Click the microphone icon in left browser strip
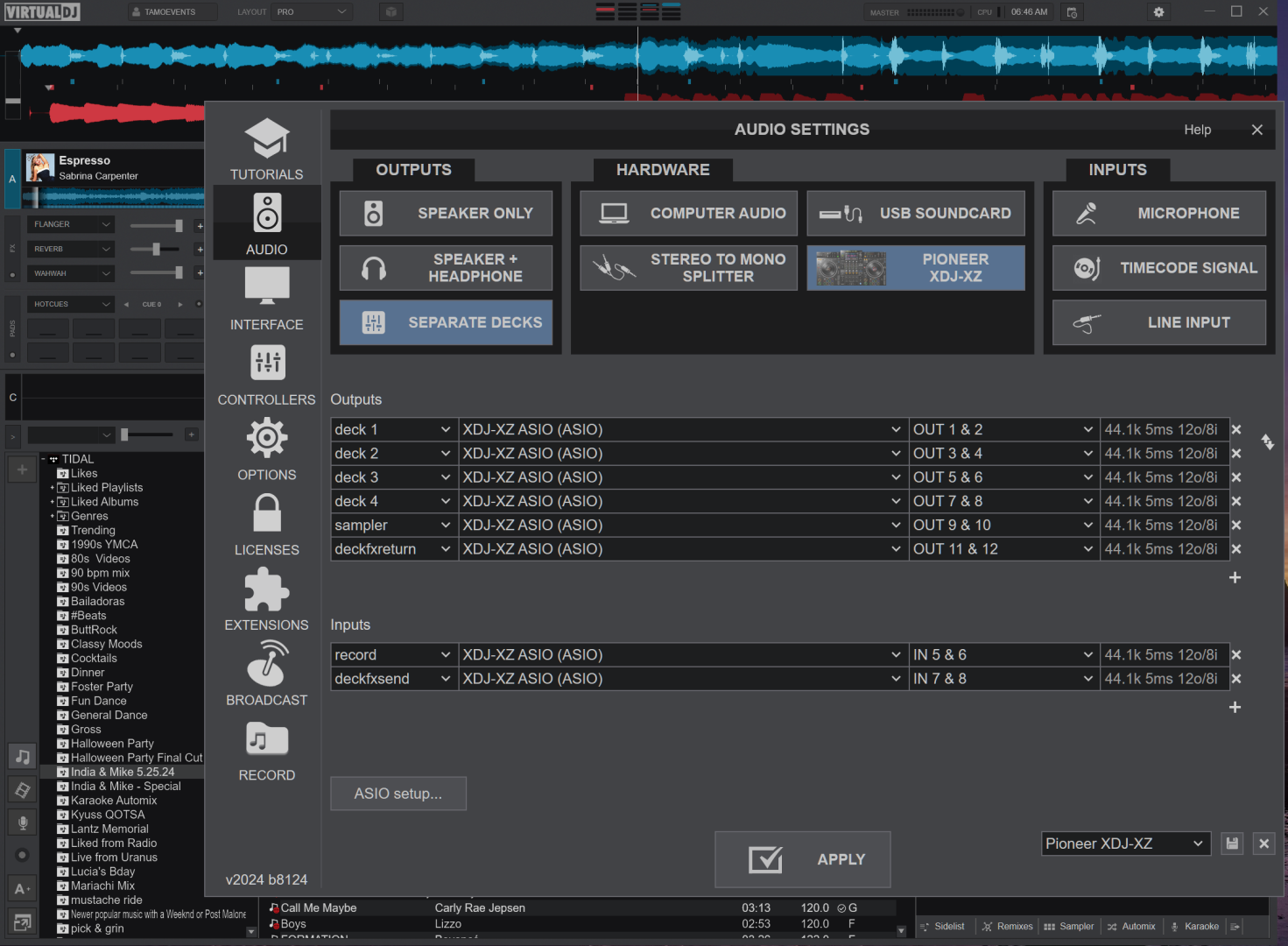The height and width of the screenshot is (946, 1288). tap(23, 822)
